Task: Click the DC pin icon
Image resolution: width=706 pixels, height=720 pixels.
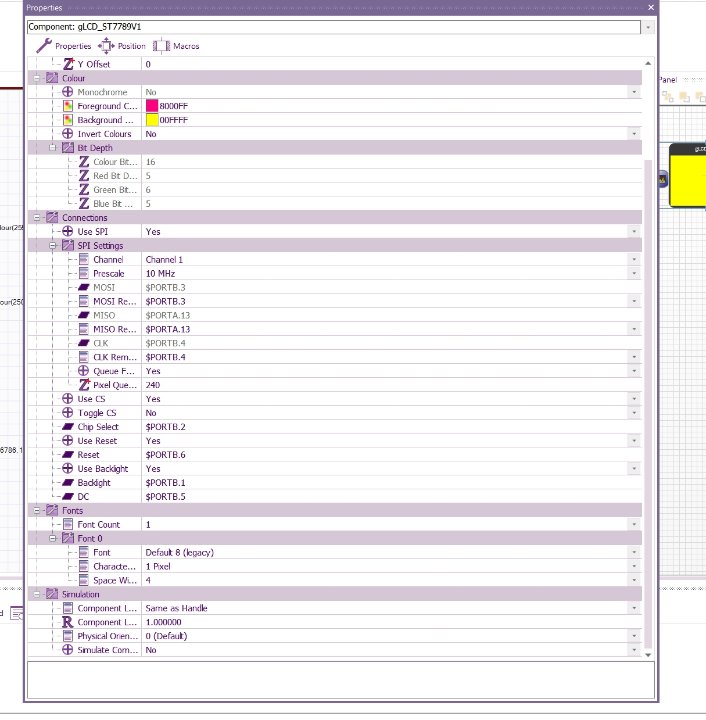Action: click(68, 497)
